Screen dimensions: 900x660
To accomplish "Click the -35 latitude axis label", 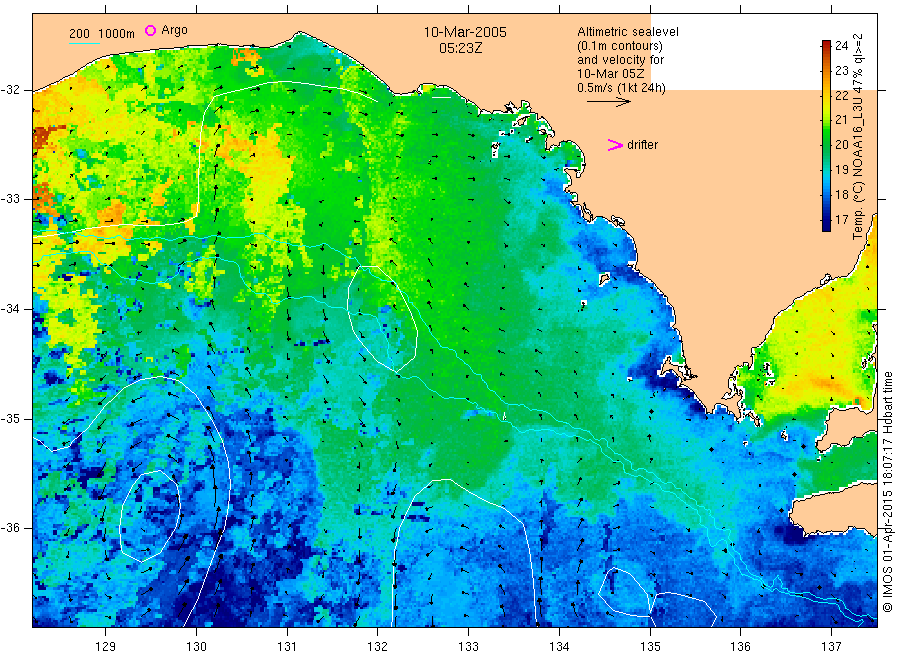I will coord(11,418).
